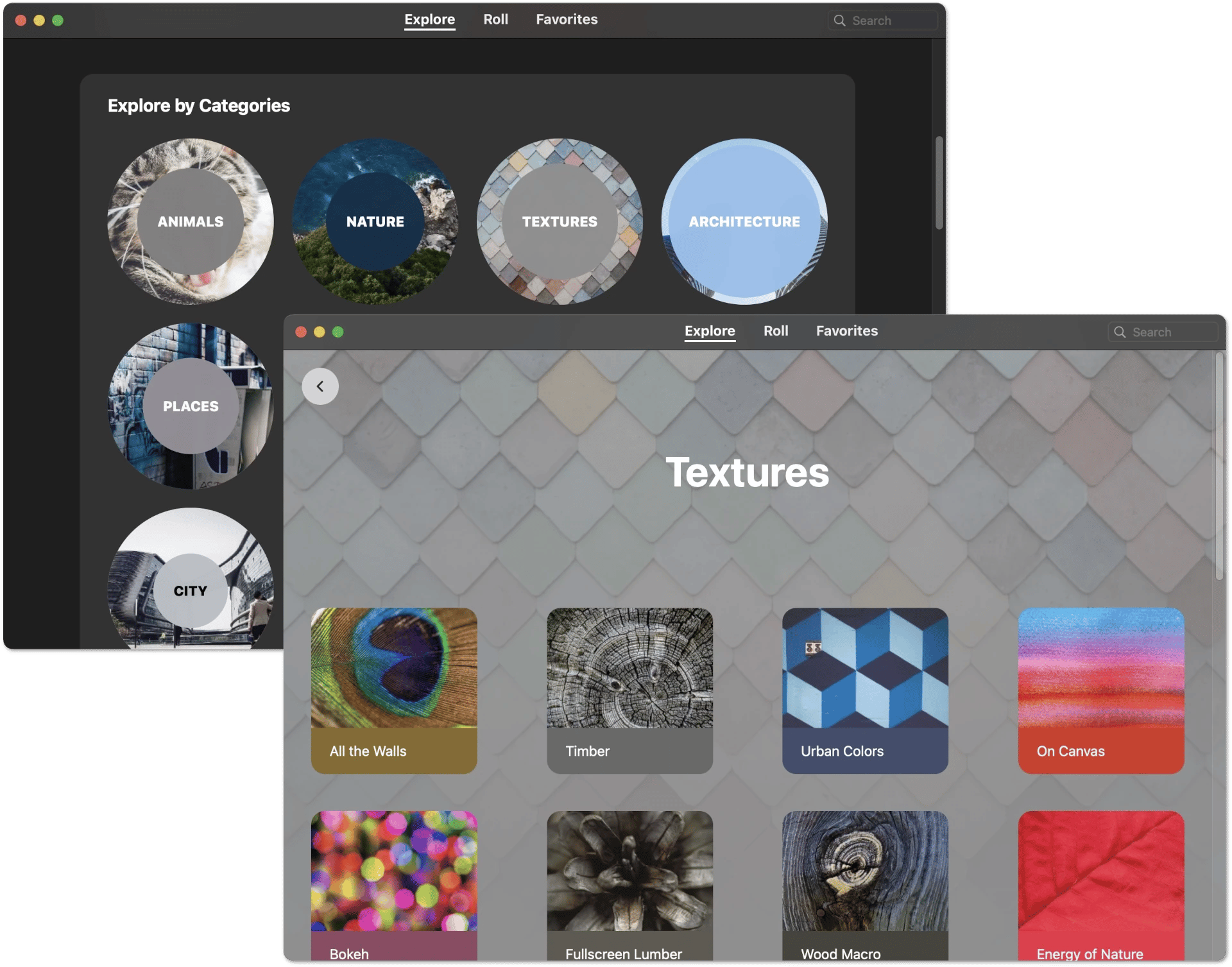Select Explore tab in back window

click(x=429, y=20)
